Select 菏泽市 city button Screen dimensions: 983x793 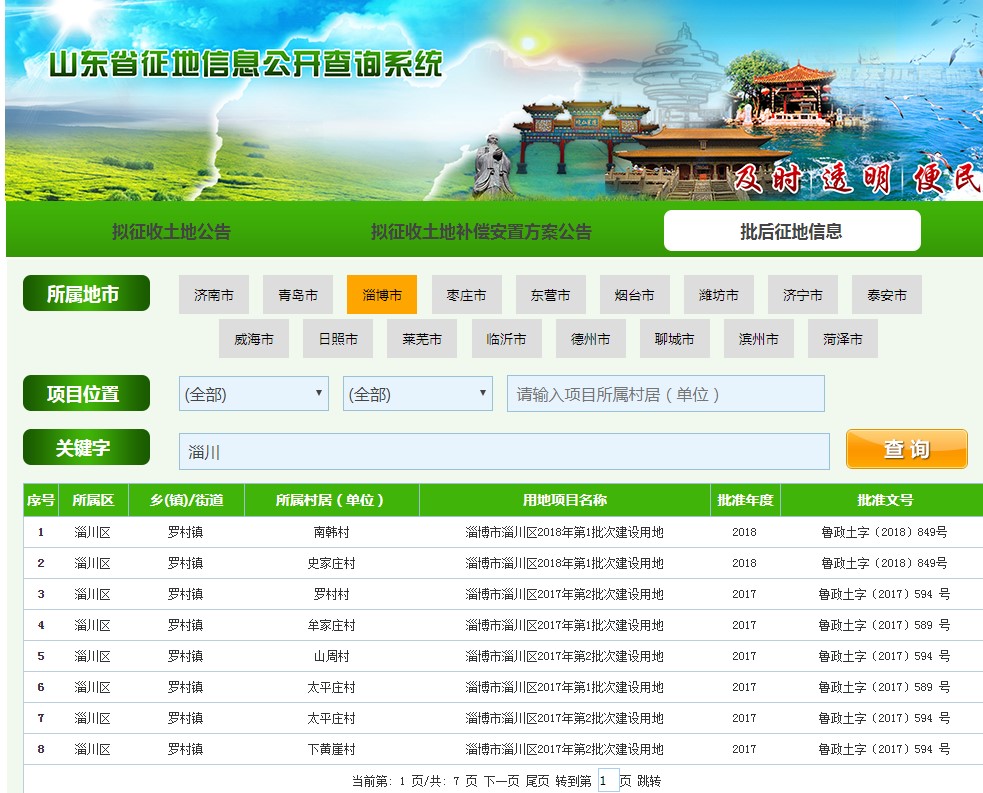click(x=842, y=339)
